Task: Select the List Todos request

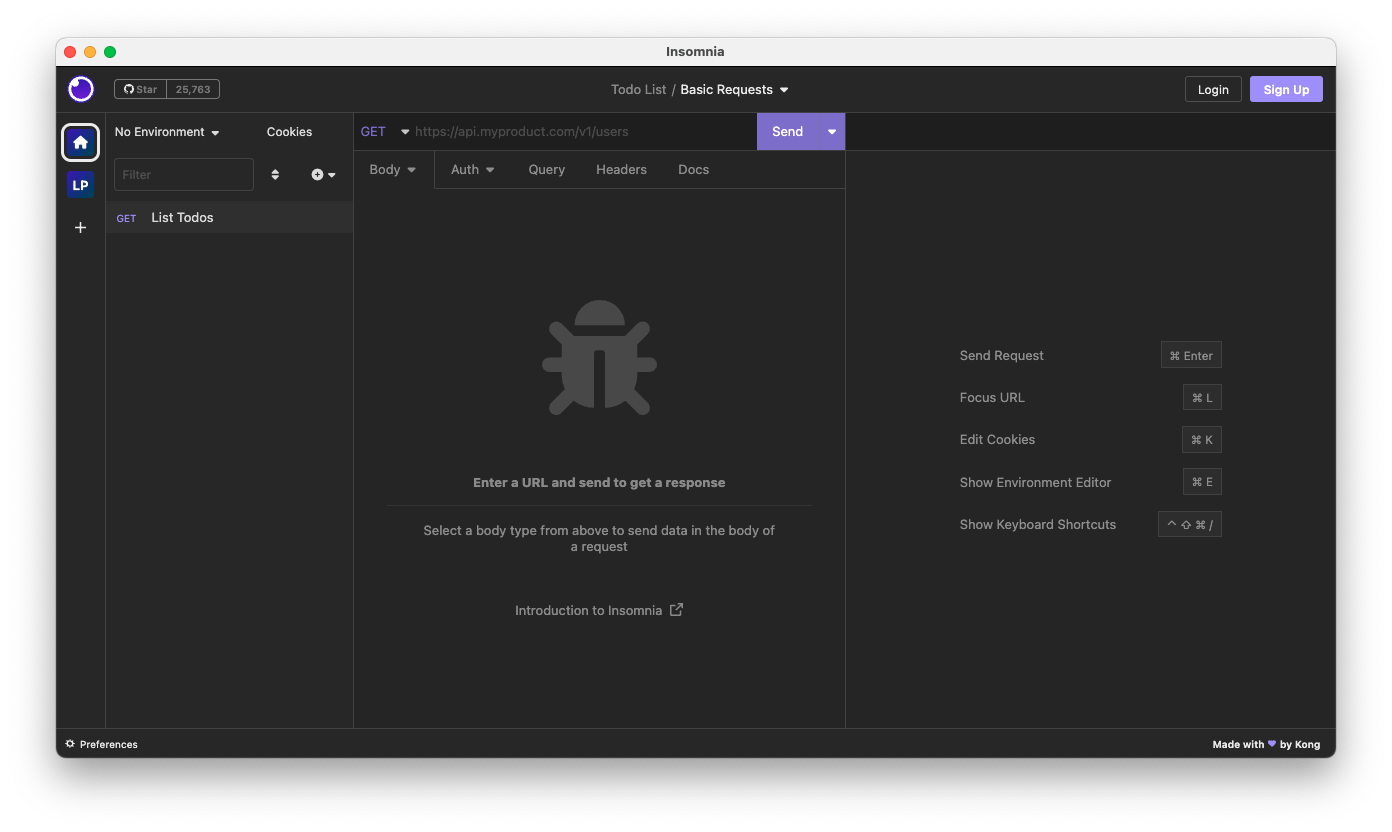Action: (182, 217)
